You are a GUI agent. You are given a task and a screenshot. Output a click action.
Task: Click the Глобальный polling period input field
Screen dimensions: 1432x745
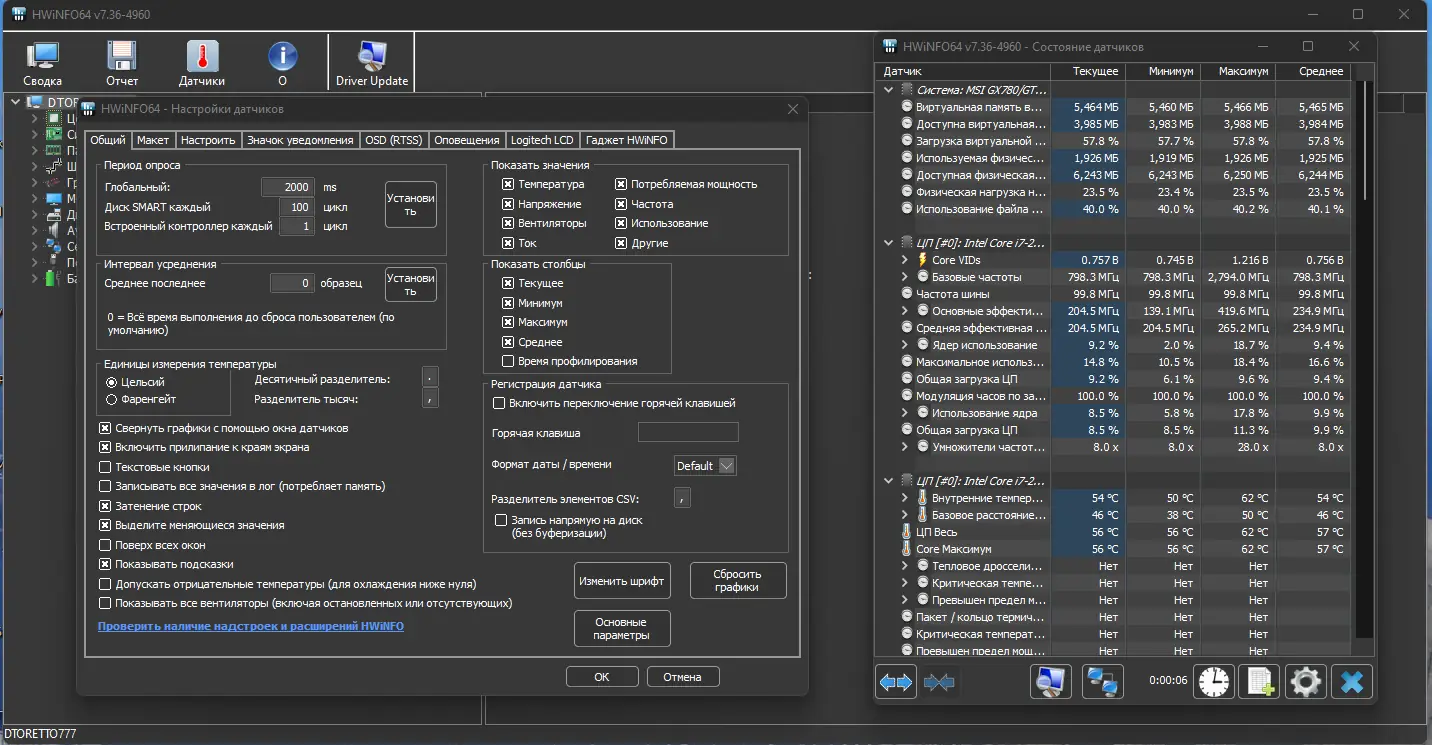click(288, 187)
